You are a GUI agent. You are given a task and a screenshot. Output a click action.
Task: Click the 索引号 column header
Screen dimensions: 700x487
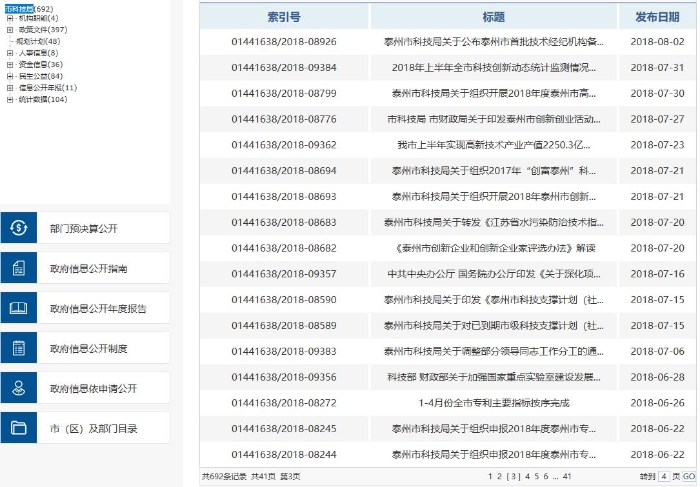tap(284, 16)
